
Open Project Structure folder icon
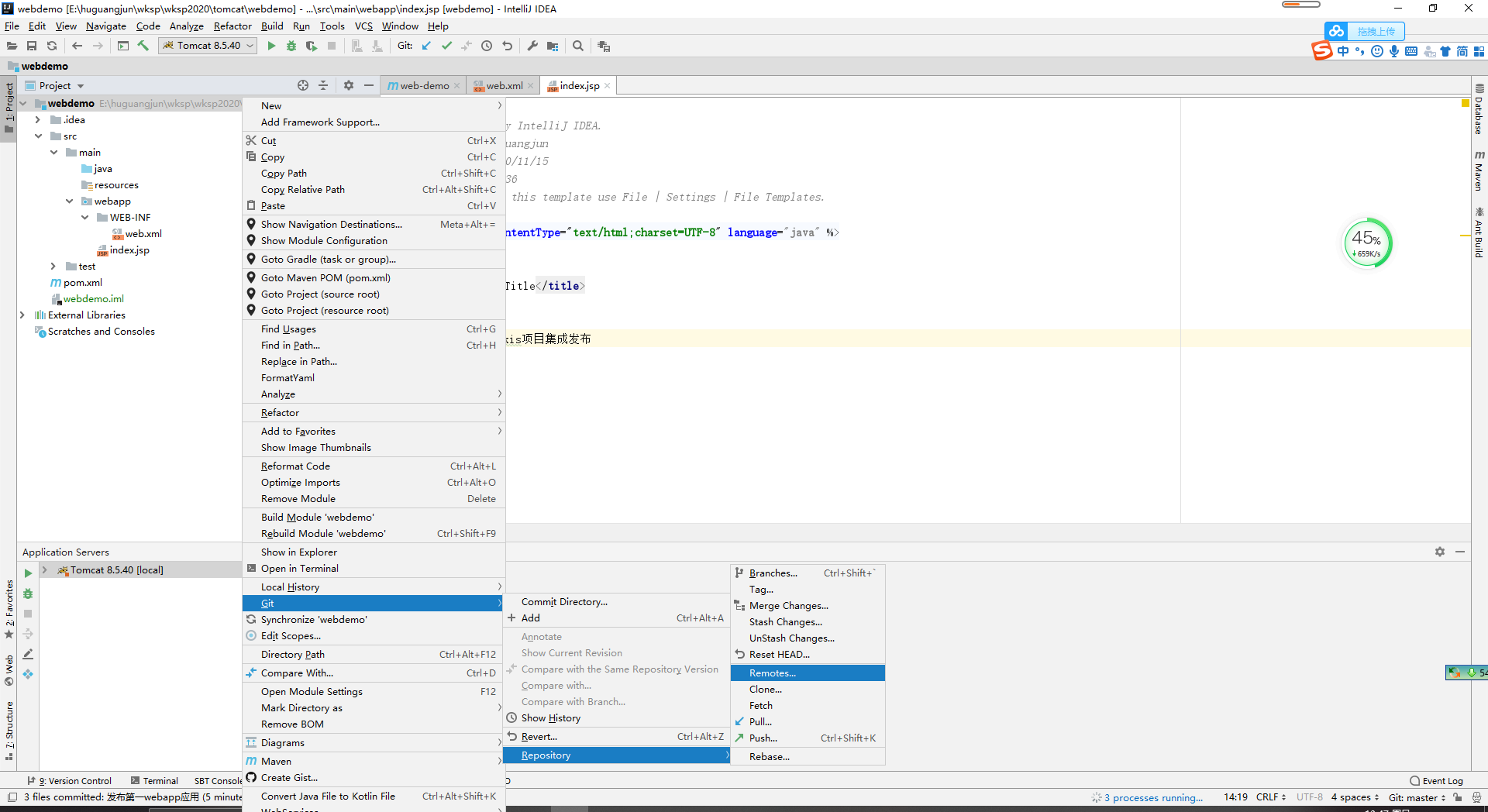(x=553, y=46)
